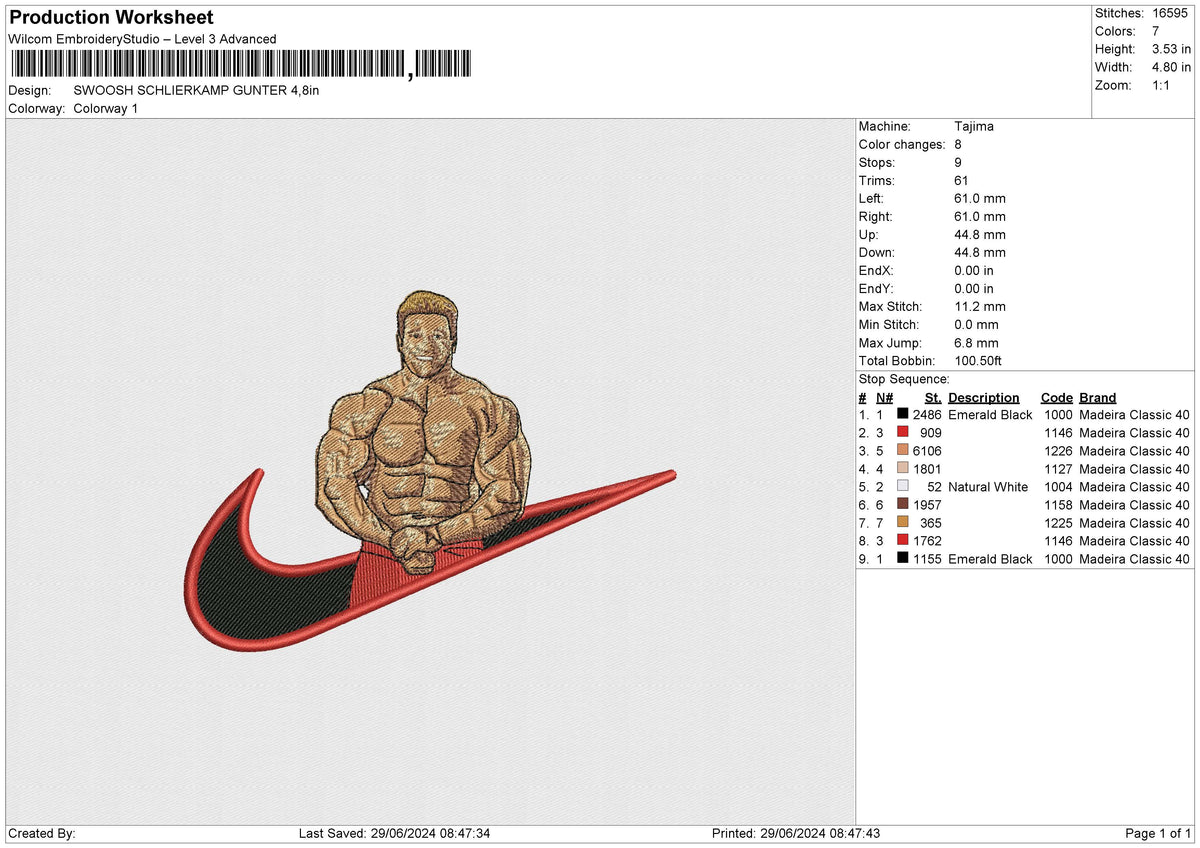Click the Page 1 of 1 indicator
Viewport: 1200px width, 848px height.
click(1158, 834)
